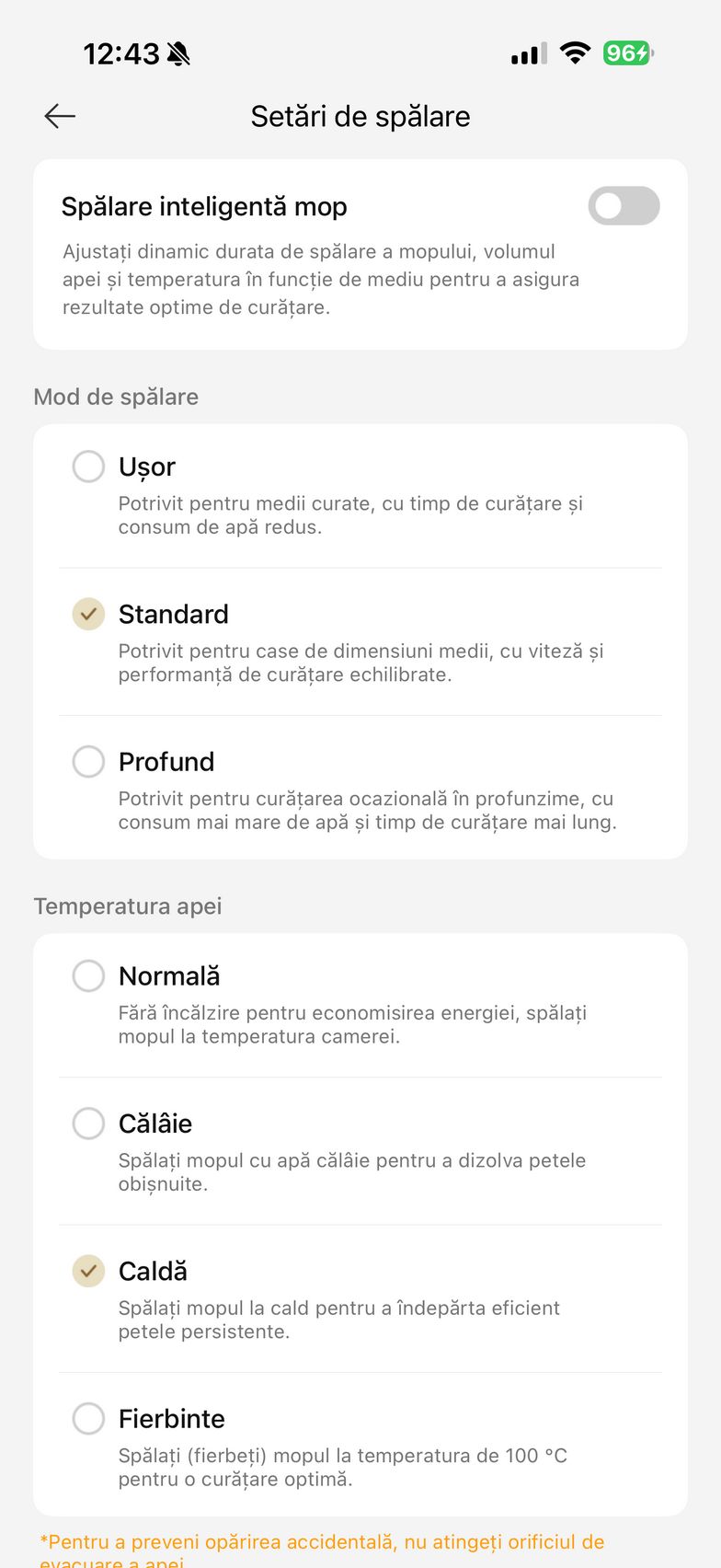Go back using the arrow icon

coord(60,116)
